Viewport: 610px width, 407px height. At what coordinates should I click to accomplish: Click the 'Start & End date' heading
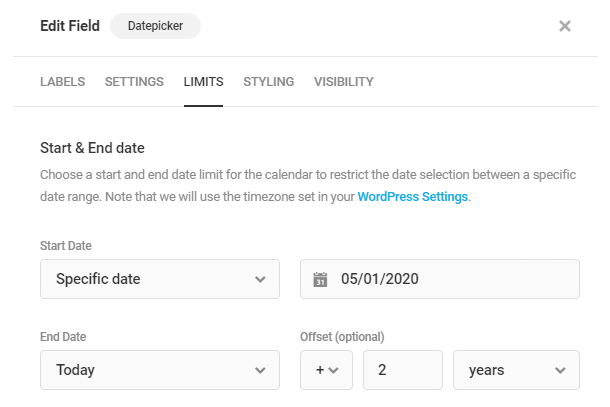pyautogui.click(x=93, y=148)
